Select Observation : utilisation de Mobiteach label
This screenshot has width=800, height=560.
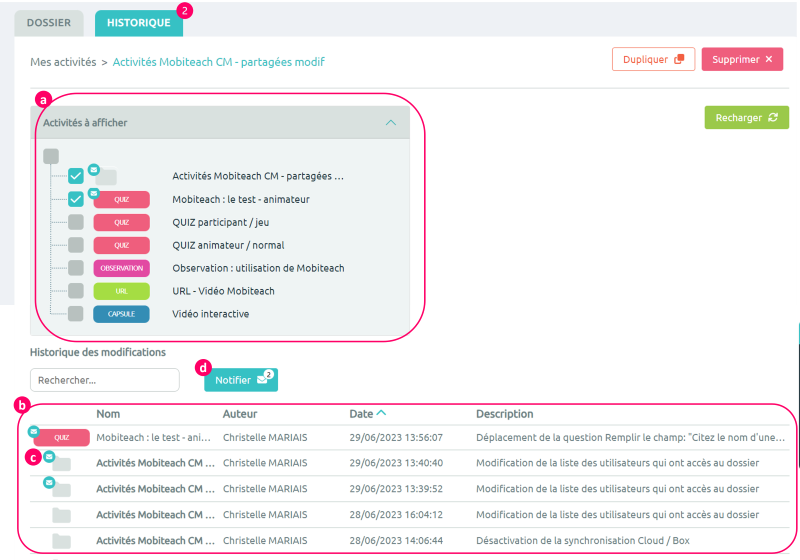(x=258, y=268)
